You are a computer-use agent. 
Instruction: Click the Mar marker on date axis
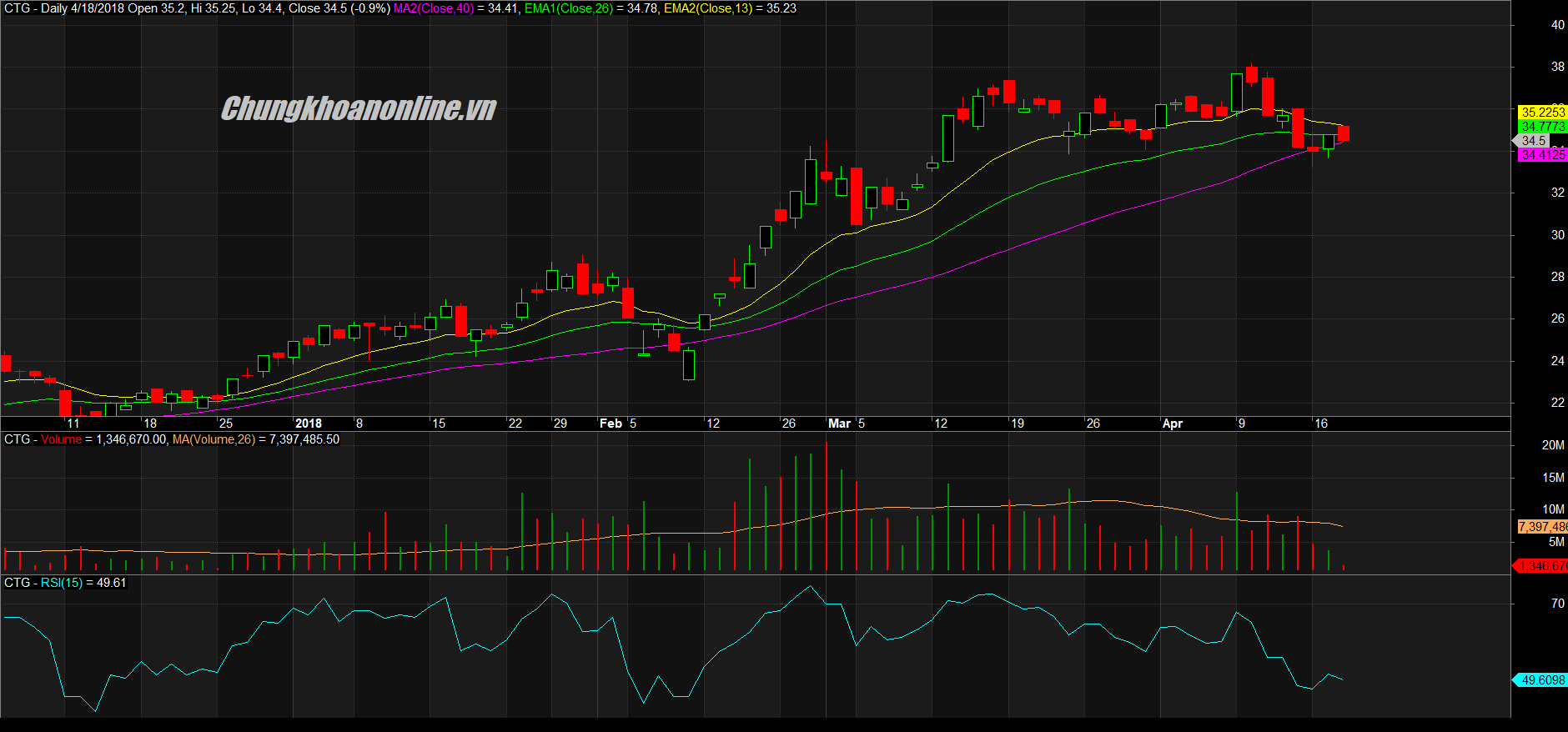pos(839,424)
